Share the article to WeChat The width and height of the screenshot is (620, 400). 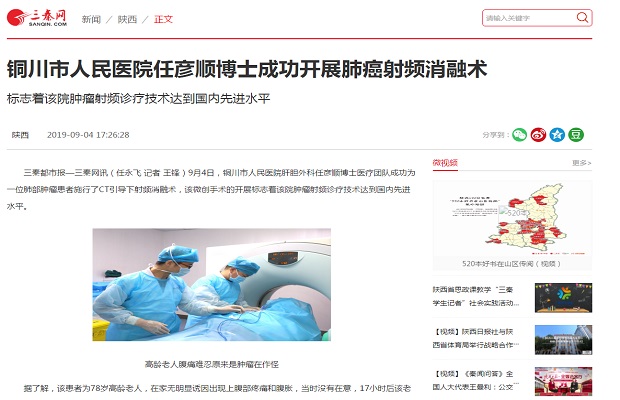click(519, 135)
